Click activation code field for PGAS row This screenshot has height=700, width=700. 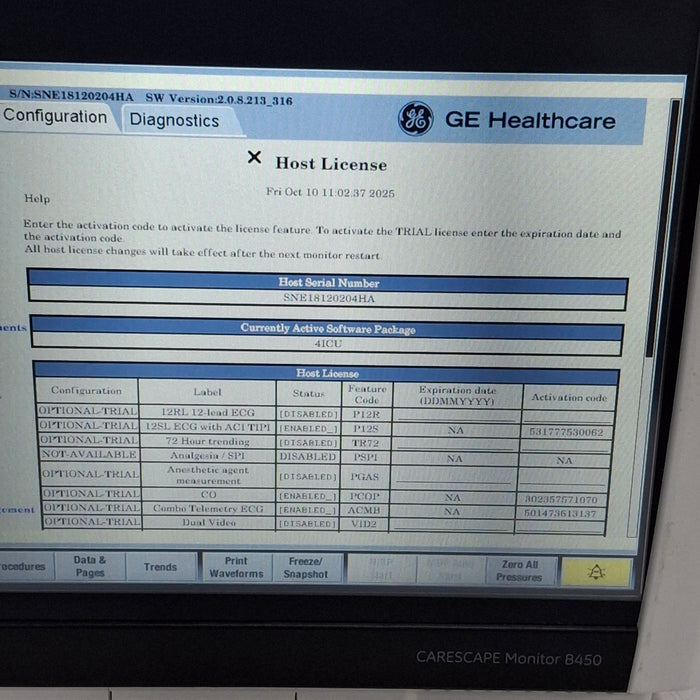563,478
